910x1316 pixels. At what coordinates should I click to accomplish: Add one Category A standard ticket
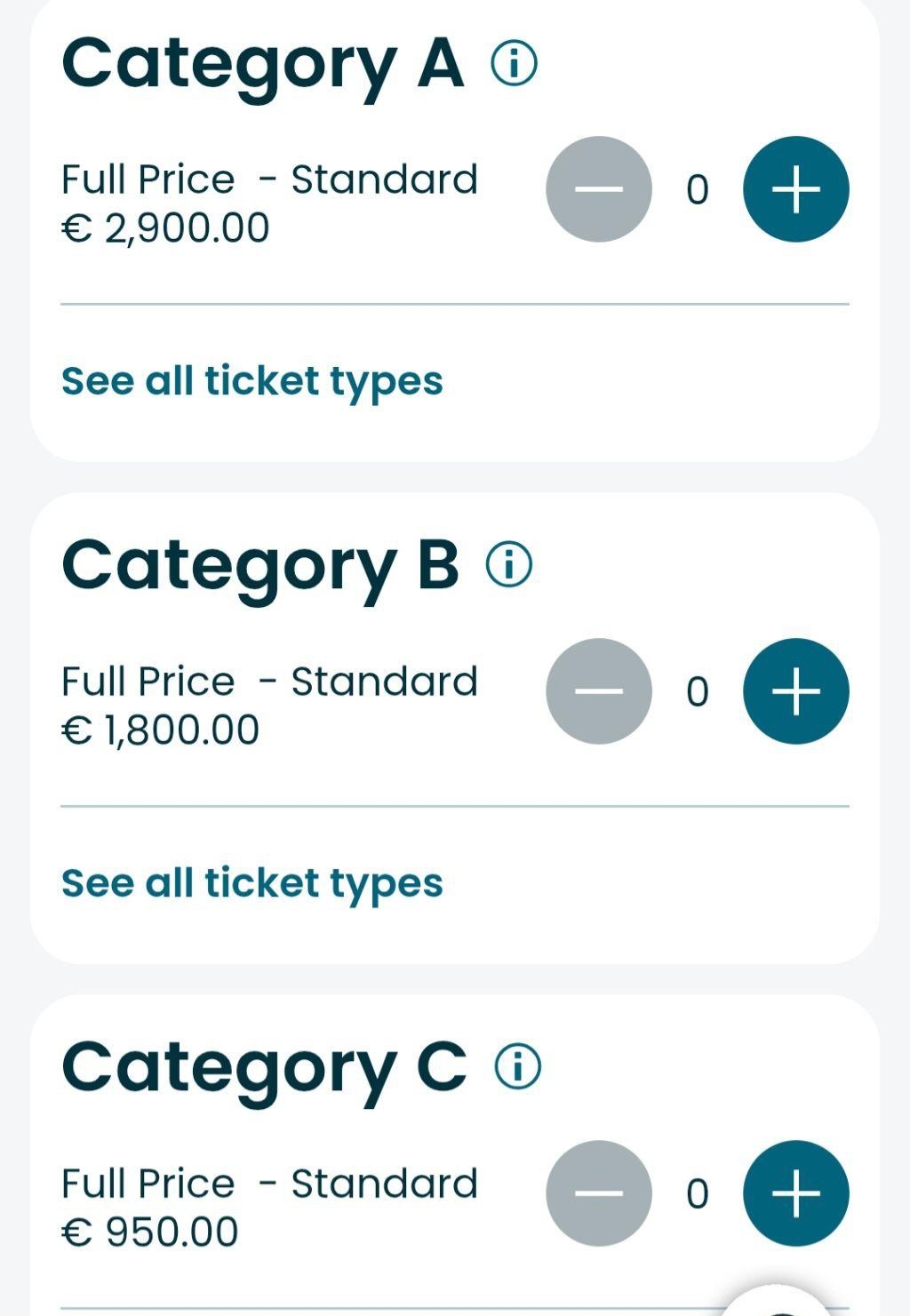tap(795, 189)
